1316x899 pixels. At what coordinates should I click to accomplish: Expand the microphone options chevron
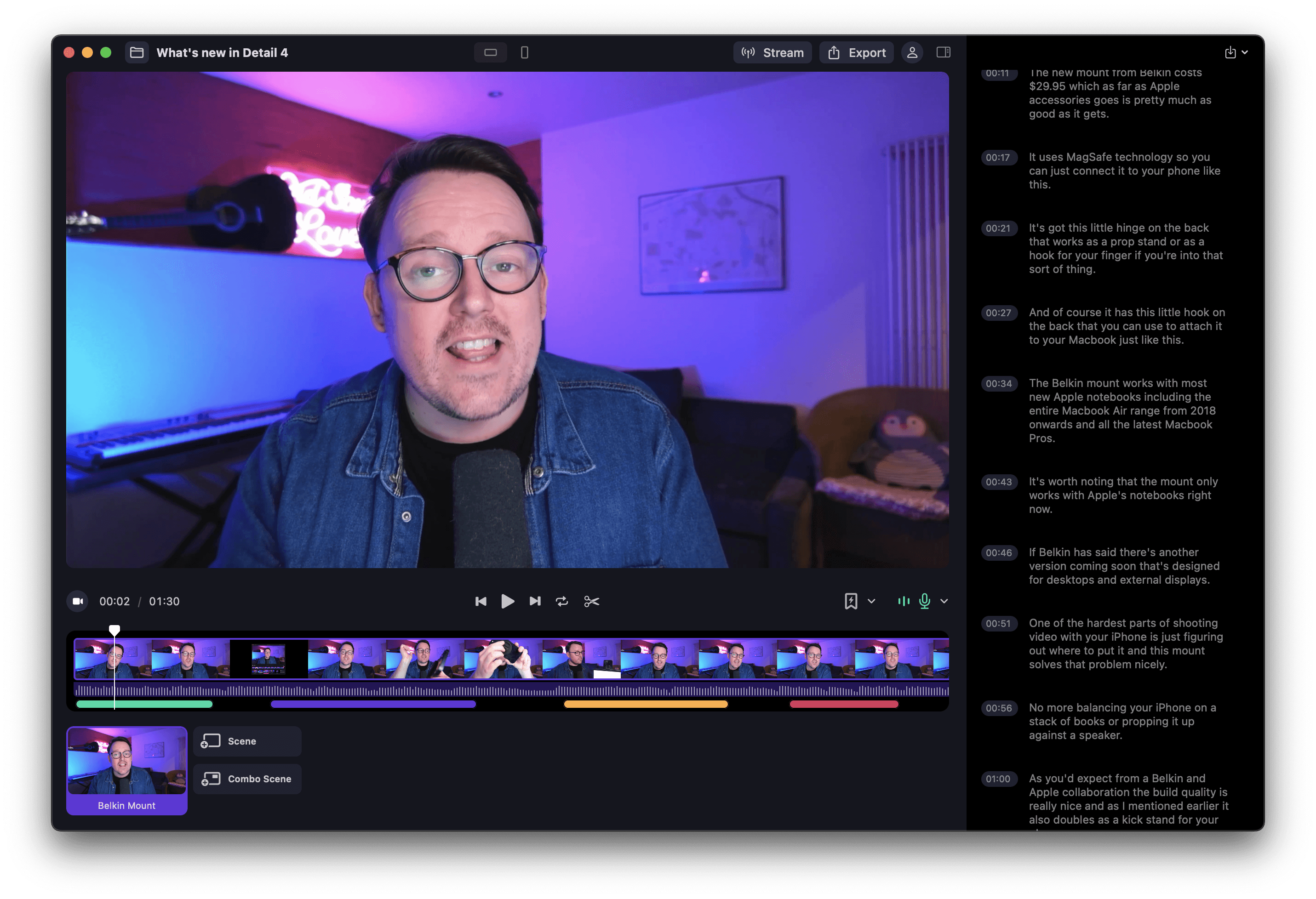coord(944,601)
